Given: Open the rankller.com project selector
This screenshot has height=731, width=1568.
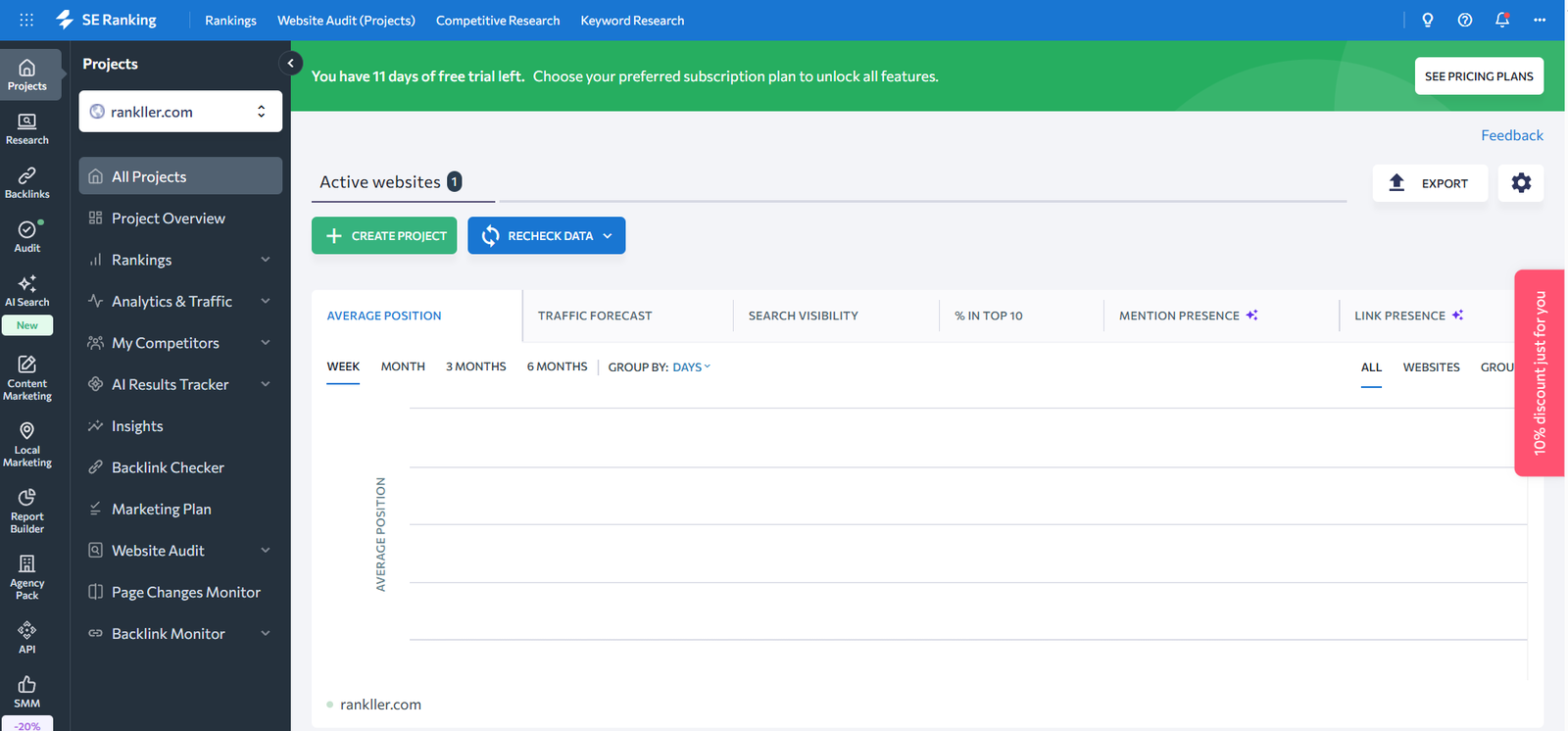Looking at the screenshot, I should (180, 112).
